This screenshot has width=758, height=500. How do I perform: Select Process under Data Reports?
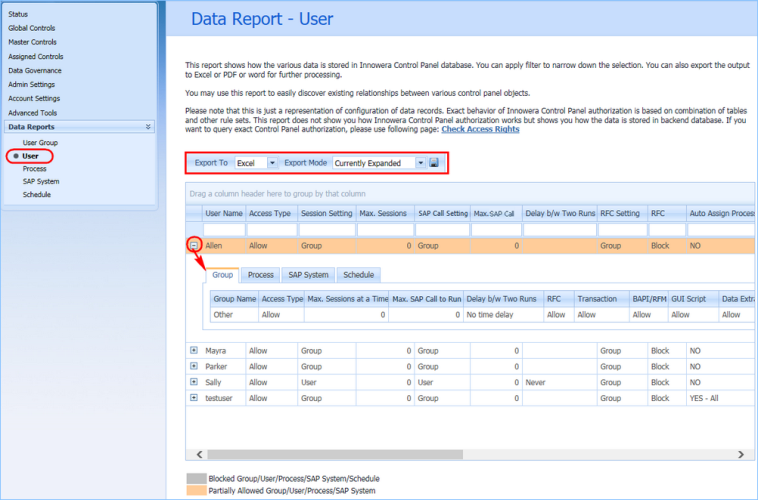34,169
